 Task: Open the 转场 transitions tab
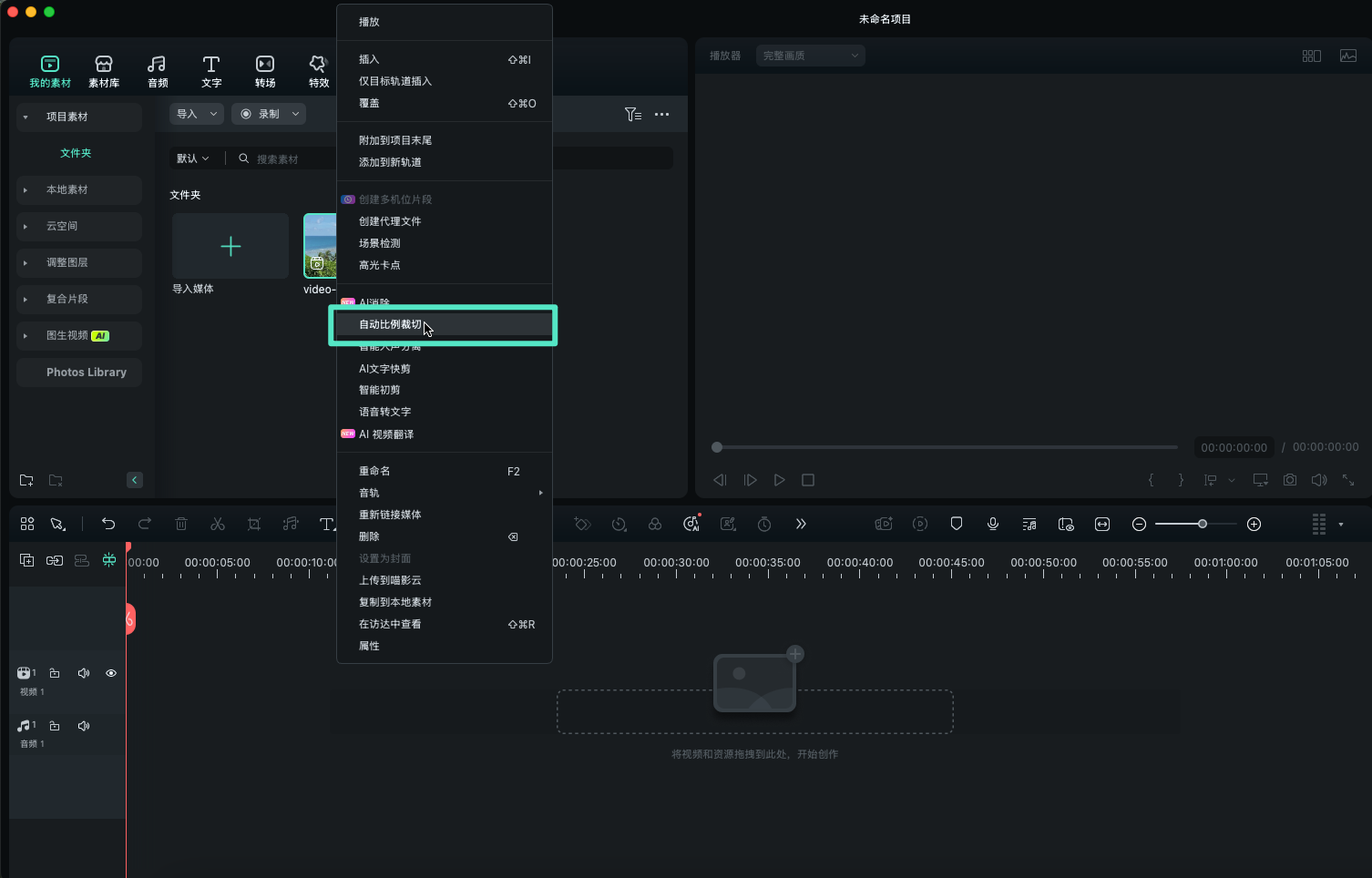265,70
